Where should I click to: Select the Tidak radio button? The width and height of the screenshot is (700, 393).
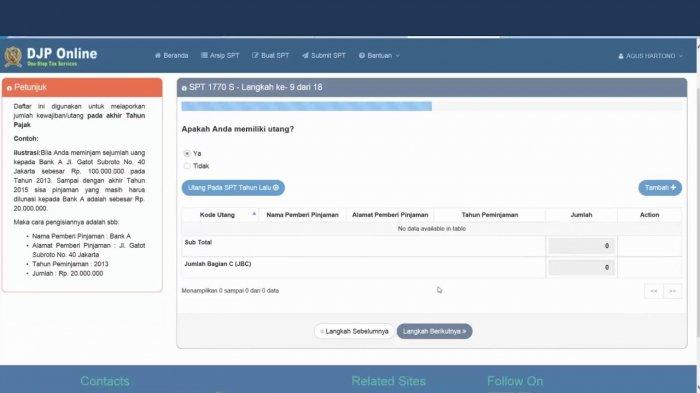pos(187,166)
